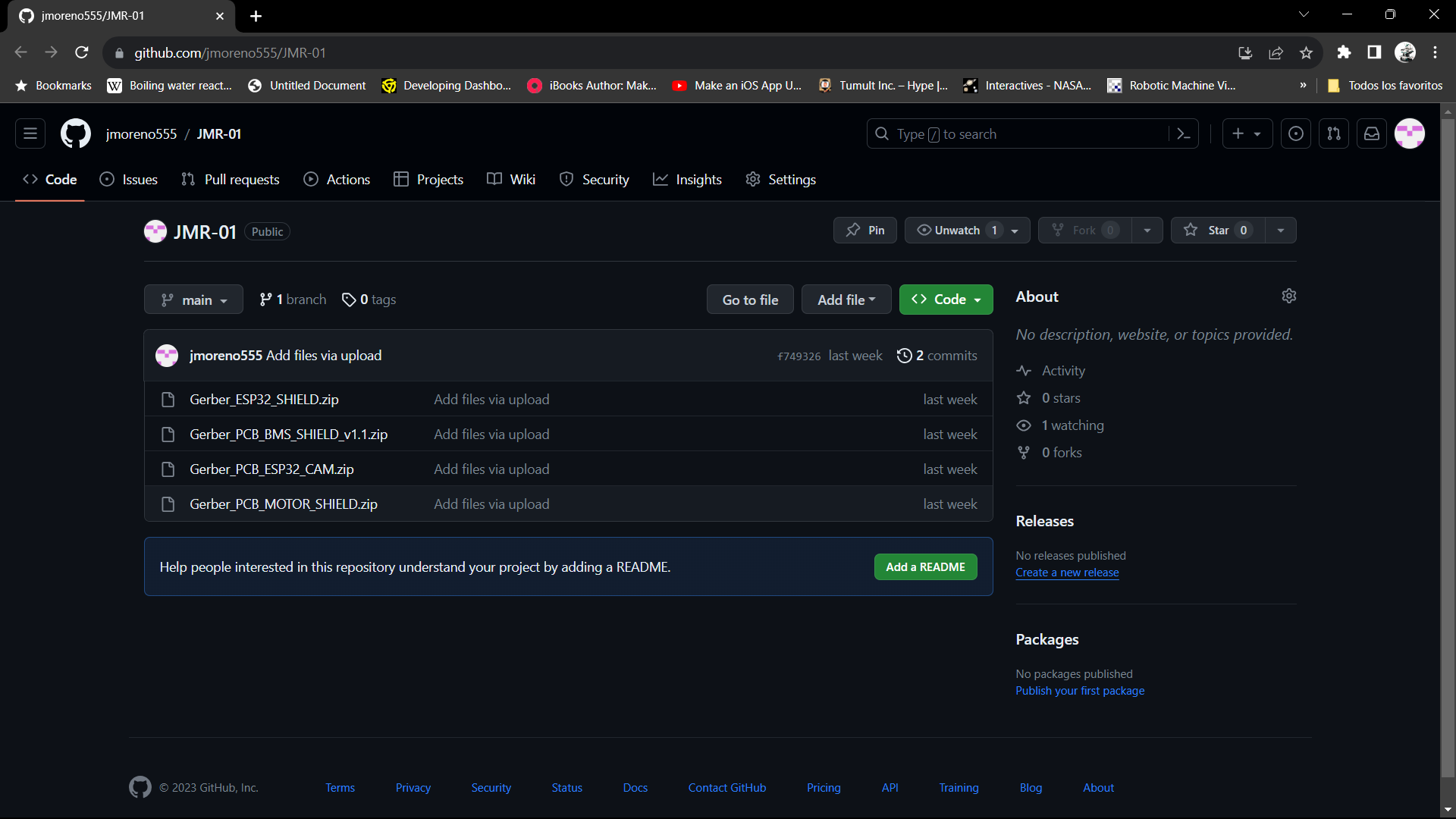
Task: Follow the Create a new release link
Action: click(x=1067, y=573)
